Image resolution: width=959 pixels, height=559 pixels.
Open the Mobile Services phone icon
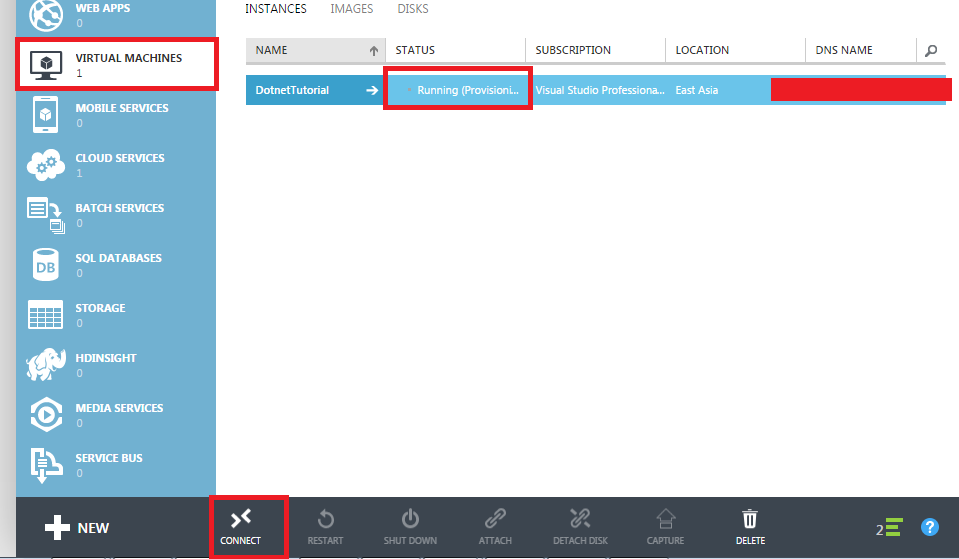(46, 114)
